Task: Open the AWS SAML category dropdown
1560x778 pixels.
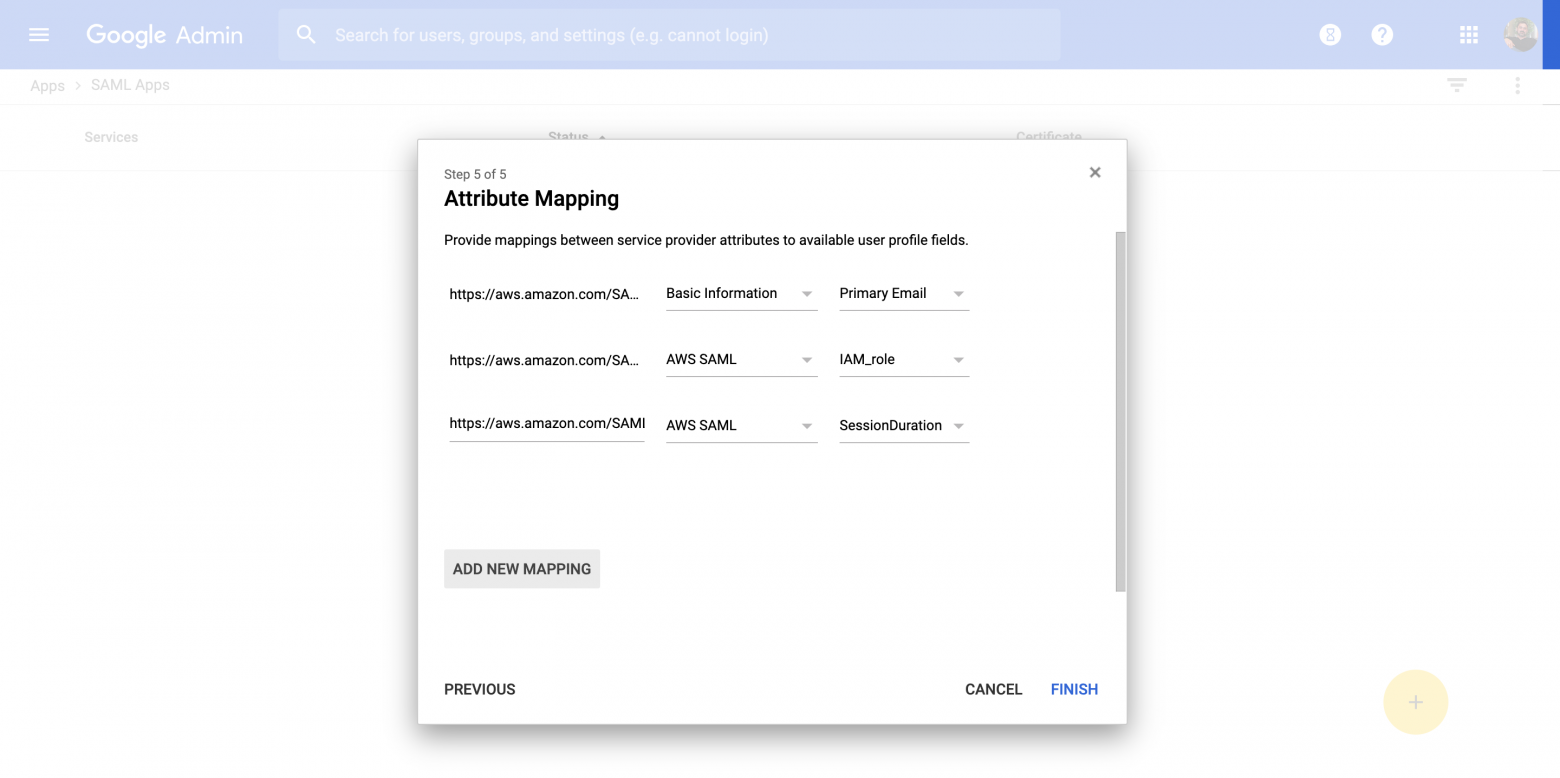Action: click(x=741, y=359)
